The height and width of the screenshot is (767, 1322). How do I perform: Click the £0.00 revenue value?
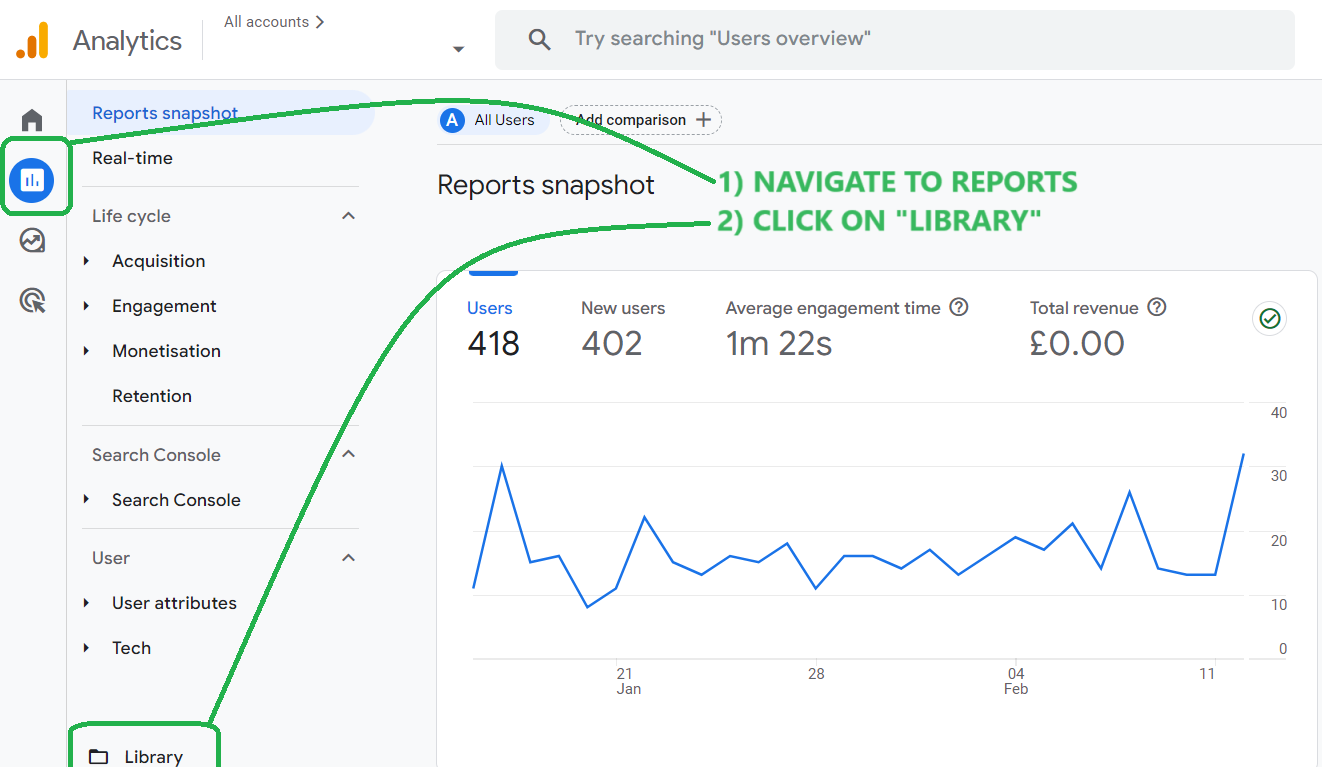point(1077,344)
